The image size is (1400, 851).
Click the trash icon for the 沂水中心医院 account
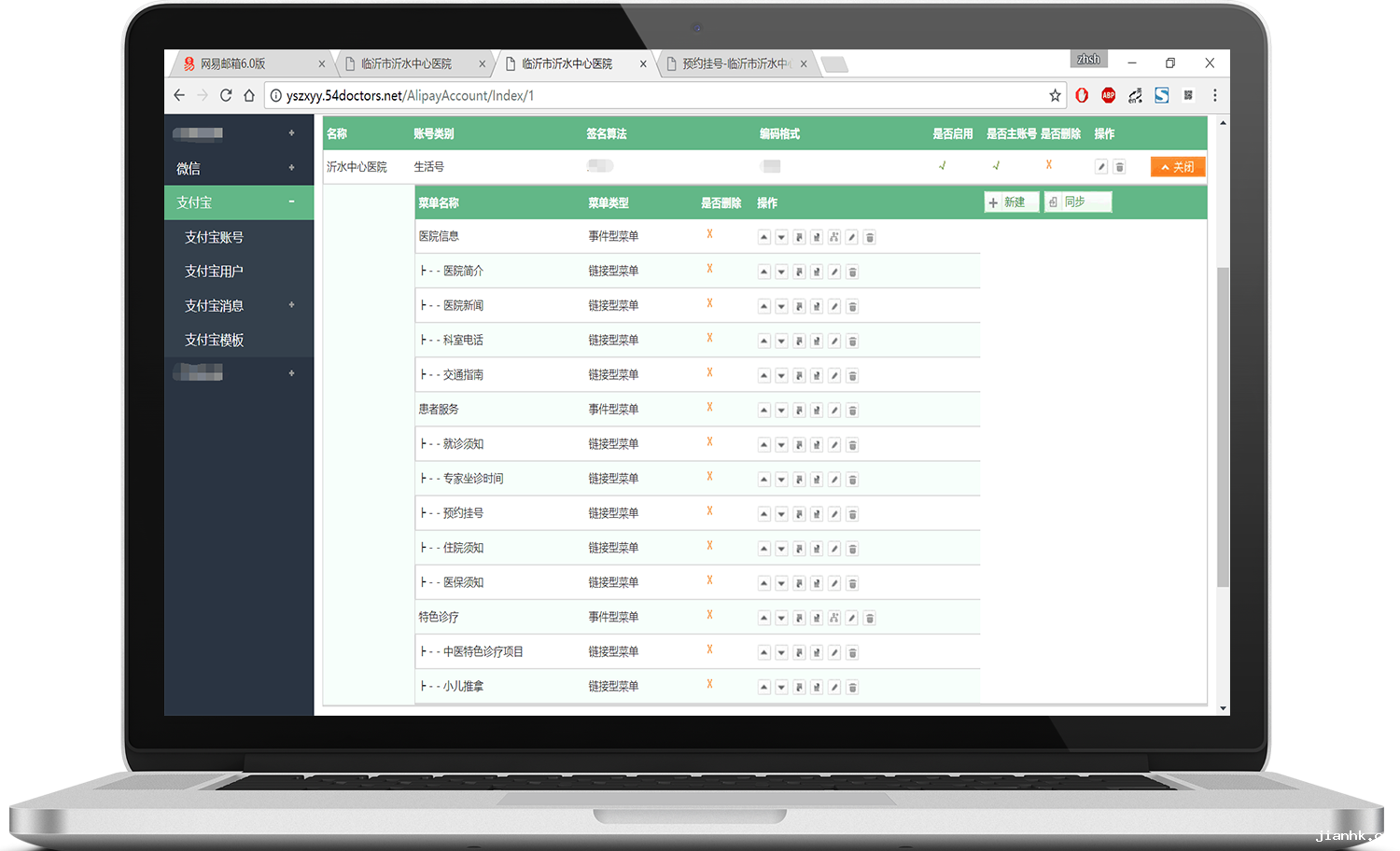(x=1119, y=167)
